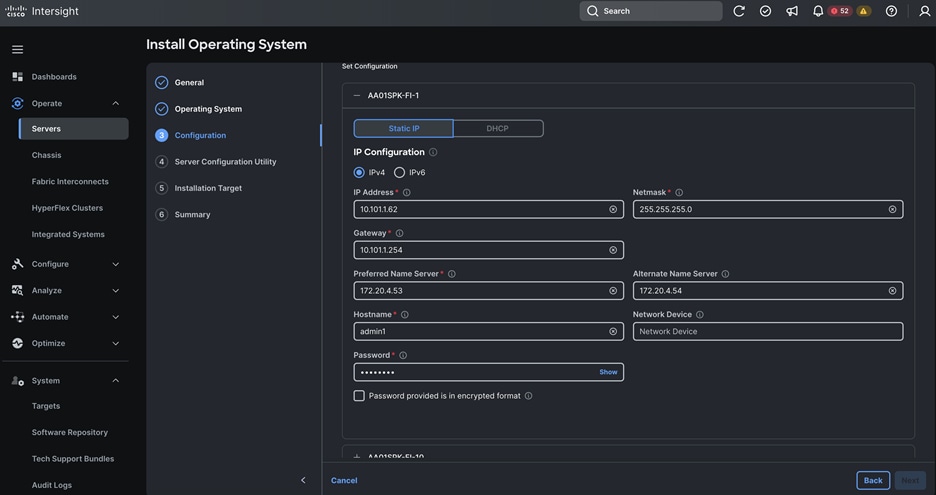
Task: Click the Search box in header
Action: [651, 11]
